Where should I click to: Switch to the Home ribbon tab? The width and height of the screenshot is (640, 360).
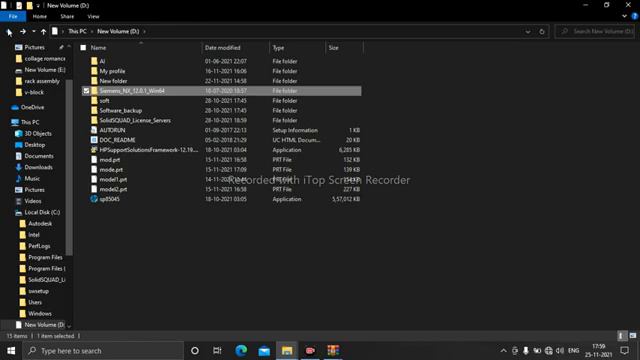pyautogui.click(x=40, y=16)
